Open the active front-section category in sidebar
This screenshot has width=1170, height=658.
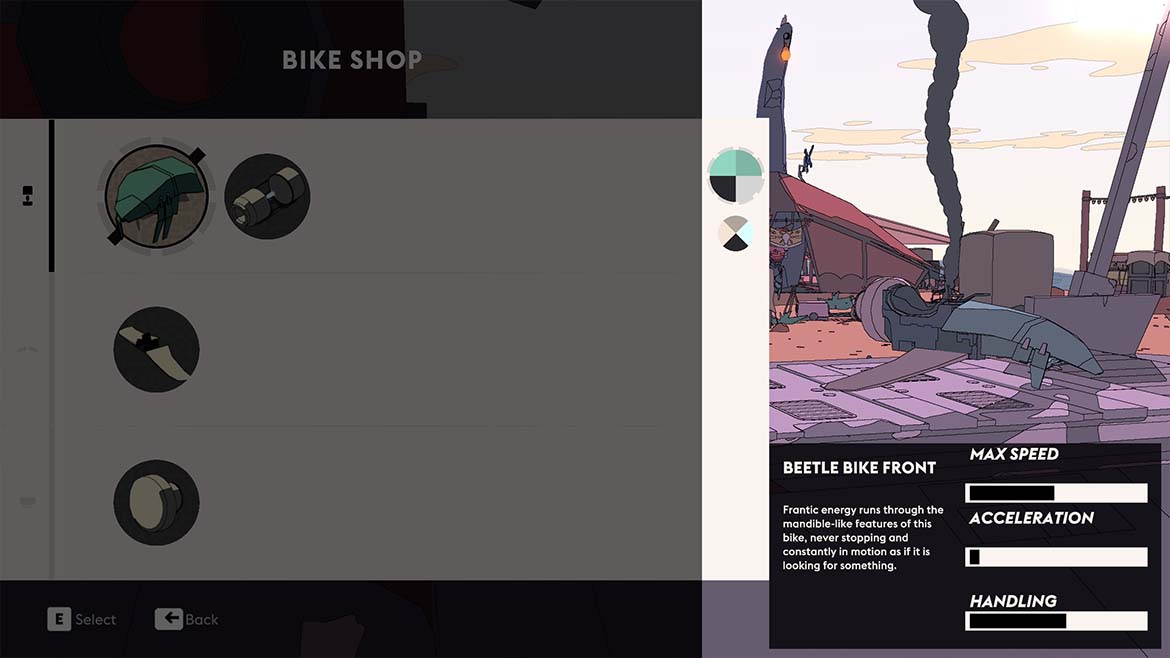coord(28,195)
